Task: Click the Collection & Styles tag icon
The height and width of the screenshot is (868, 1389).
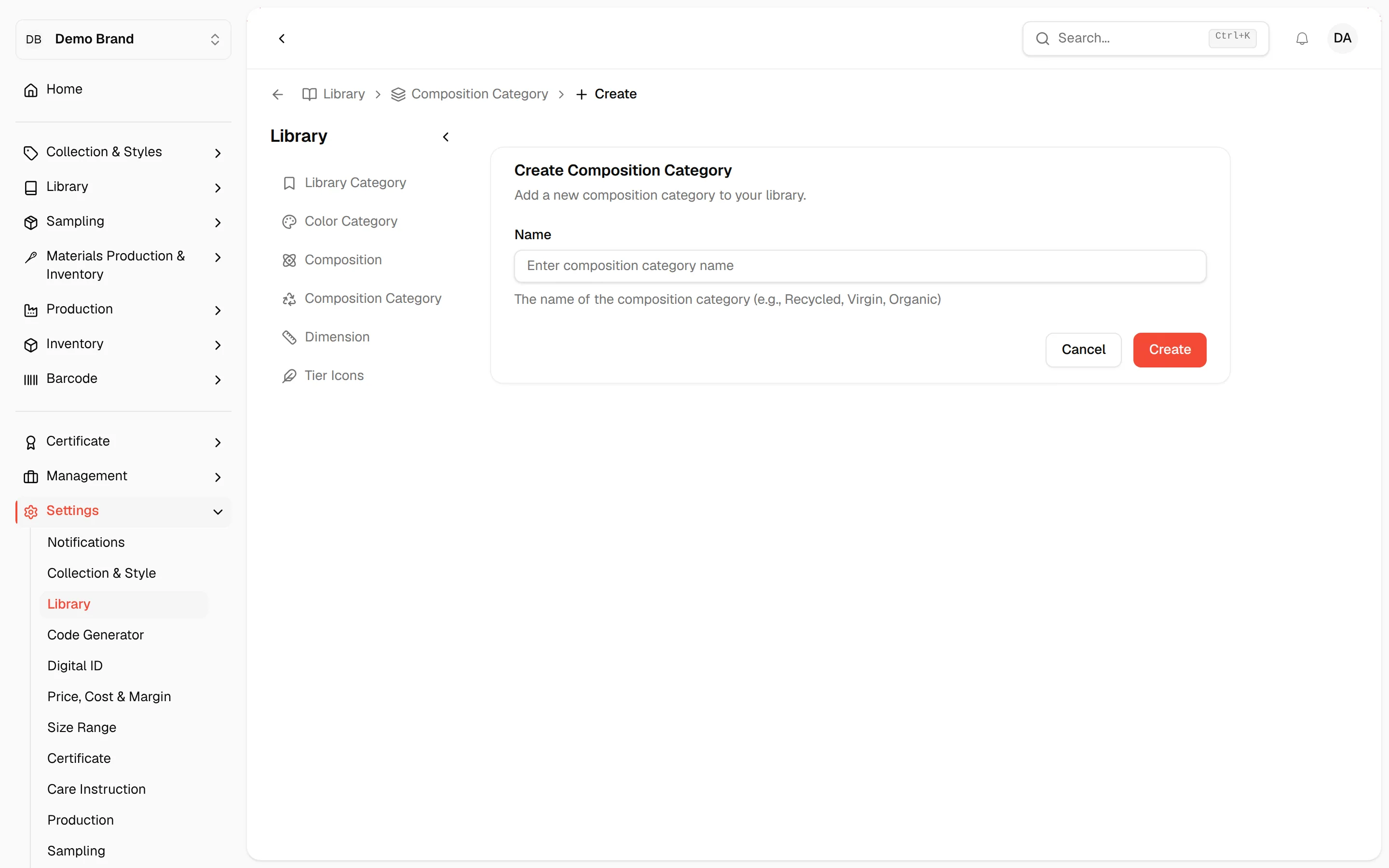Action: pyautogui.click(x=31, y=153)
